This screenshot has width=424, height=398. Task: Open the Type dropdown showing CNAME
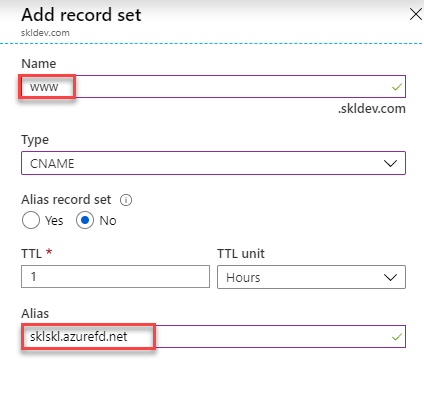[213, 163]
